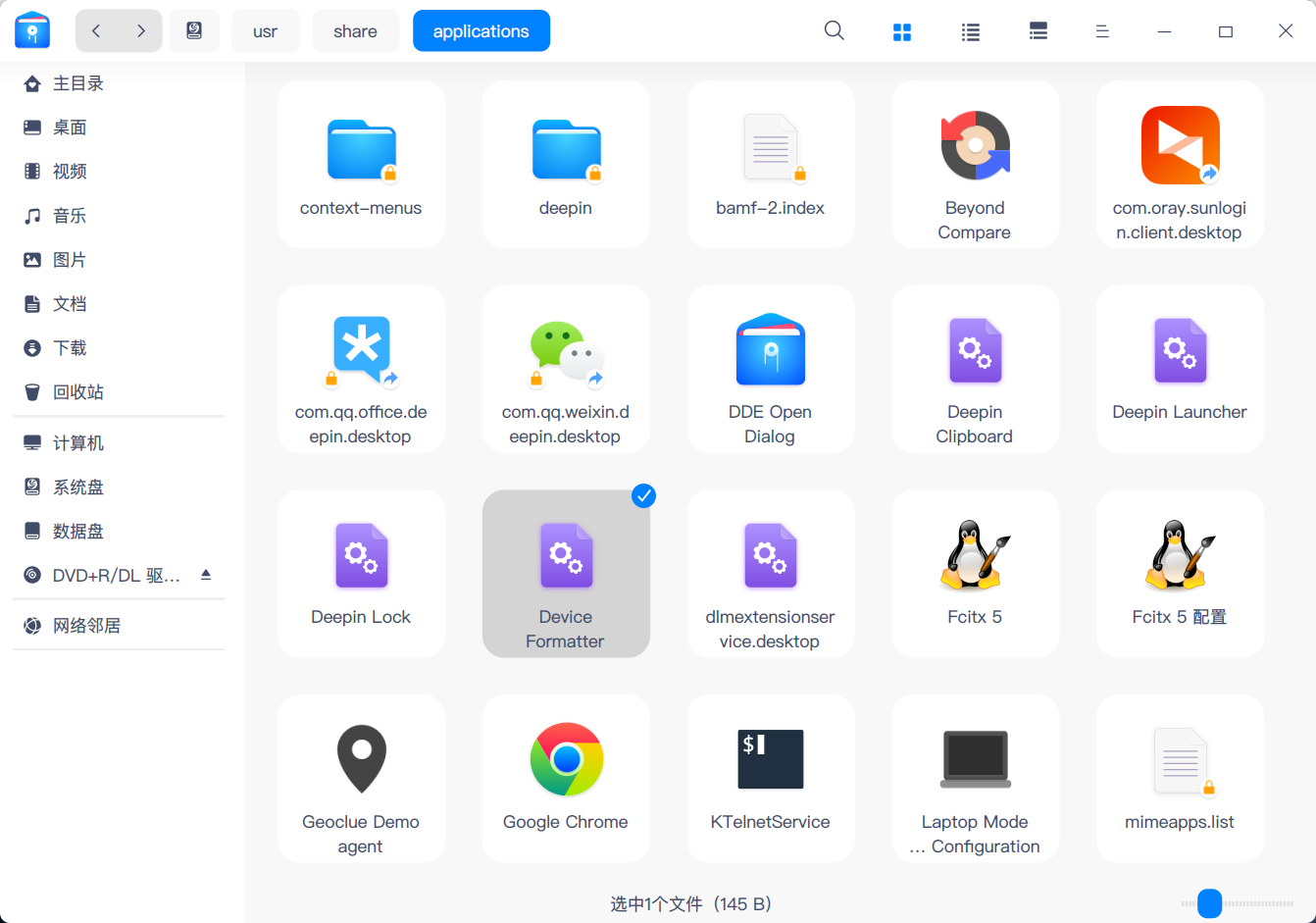Image resolution: width=1316 pixels, height=923 pixels.
Task: Switch to list view mode
Action: pos(970,30)
